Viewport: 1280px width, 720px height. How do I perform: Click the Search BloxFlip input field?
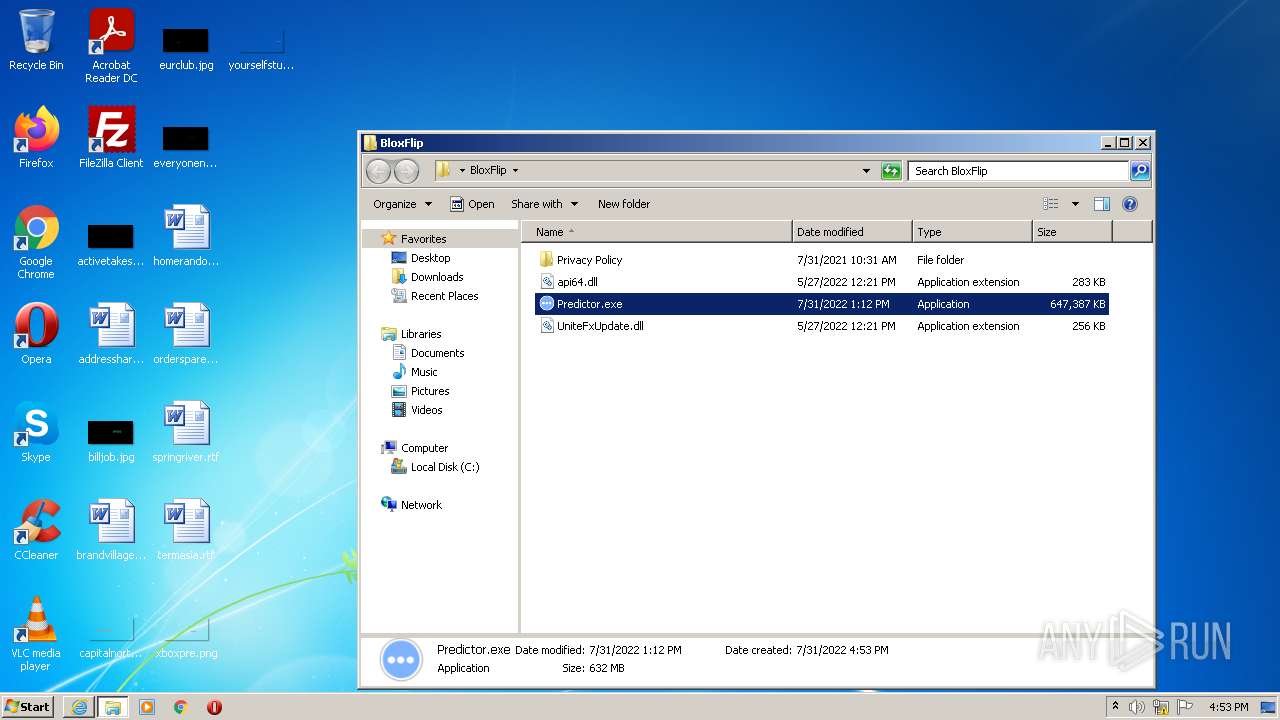[x=1018, y=171]
